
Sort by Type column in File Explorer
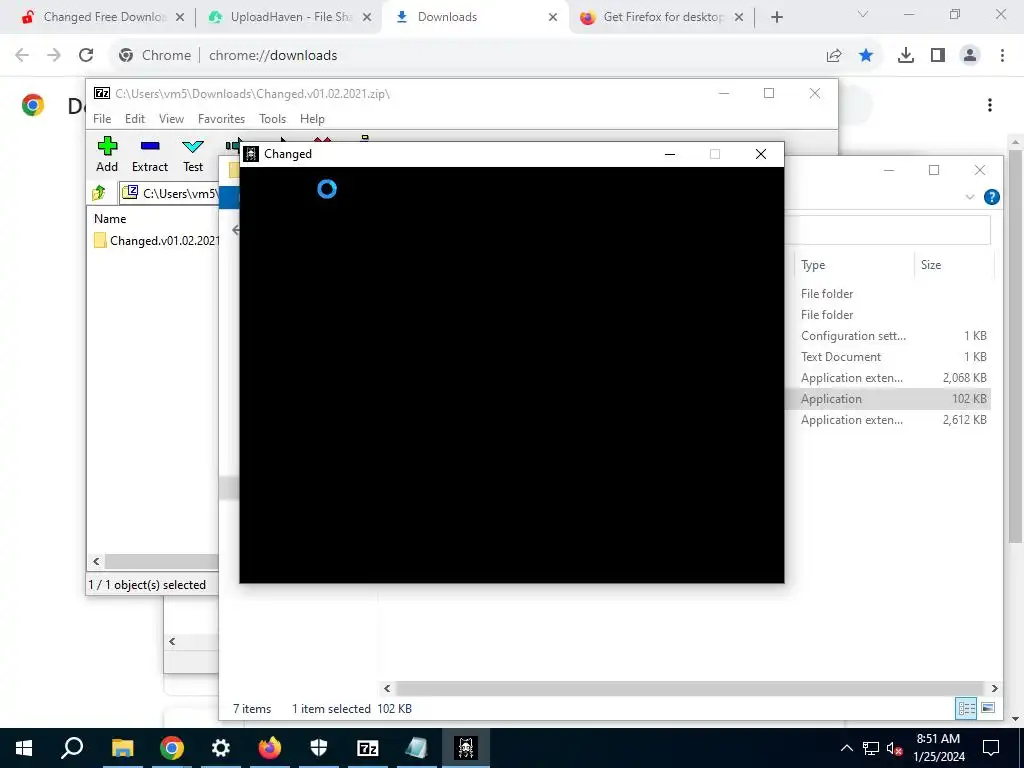click(x=813, y=264)
